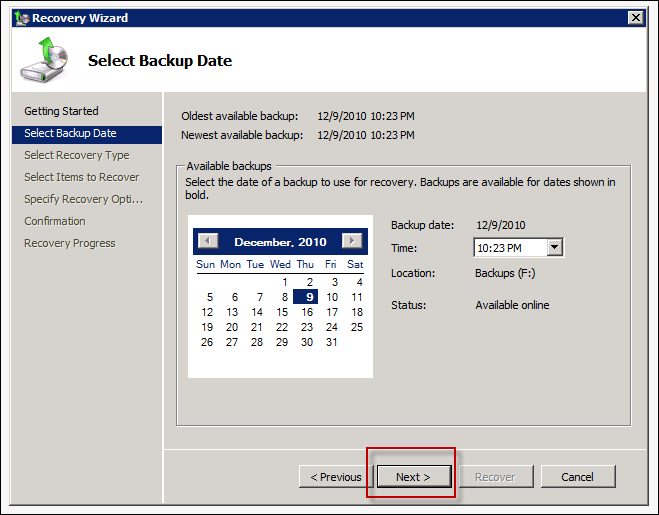Click the 10:23 PM time combo box

pos(518,248)
